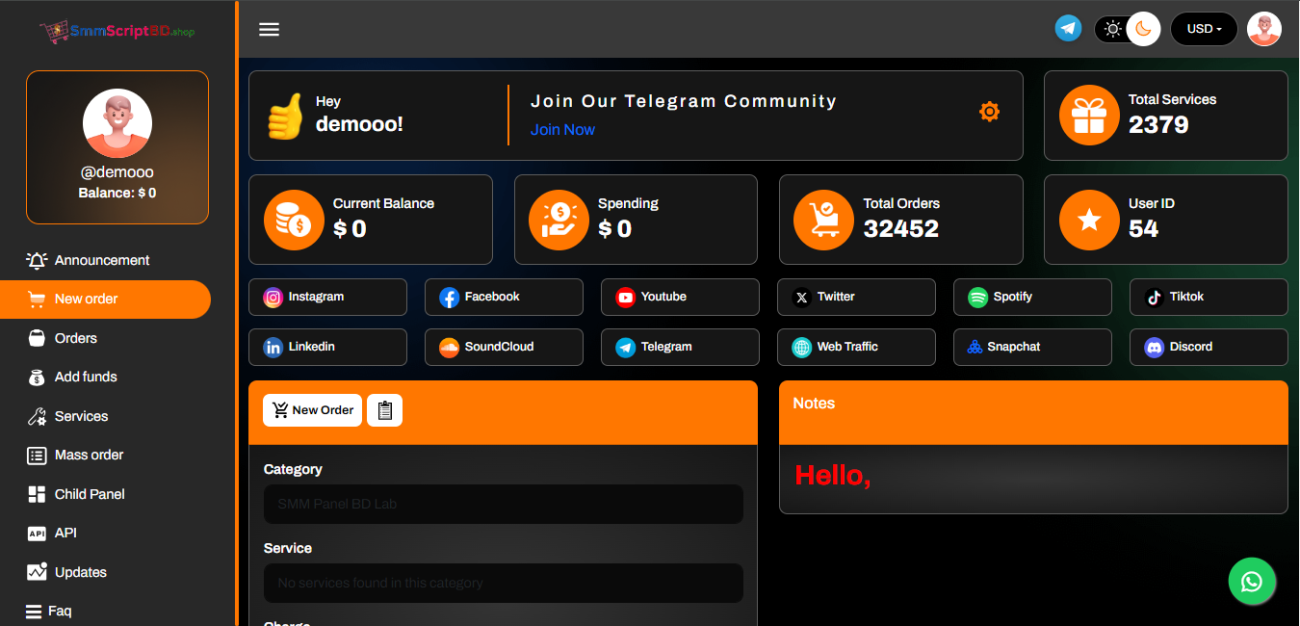
Task: Click the WhatsApp floating chat button
Action: 1251,581
